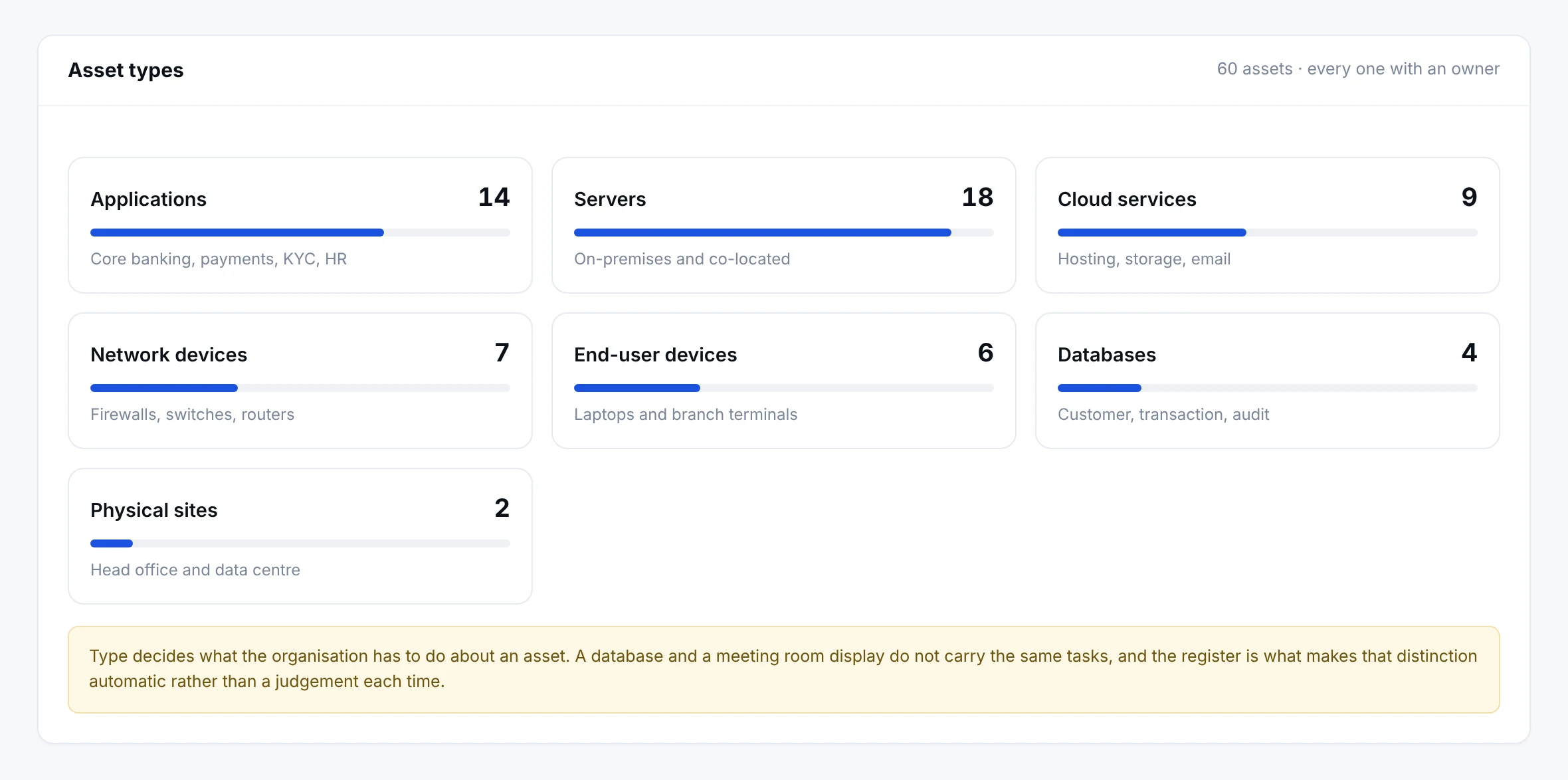Viewport: 1568px width, 780px height.
Task: Select the Network devices card title
Action: click(x=169, y=355)
